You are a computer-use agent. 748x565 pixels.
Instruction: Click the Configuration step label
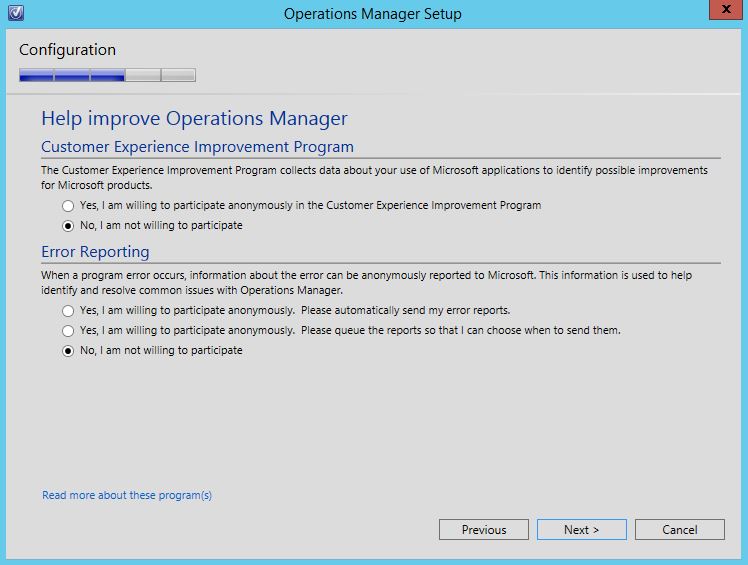click(67, 50)
